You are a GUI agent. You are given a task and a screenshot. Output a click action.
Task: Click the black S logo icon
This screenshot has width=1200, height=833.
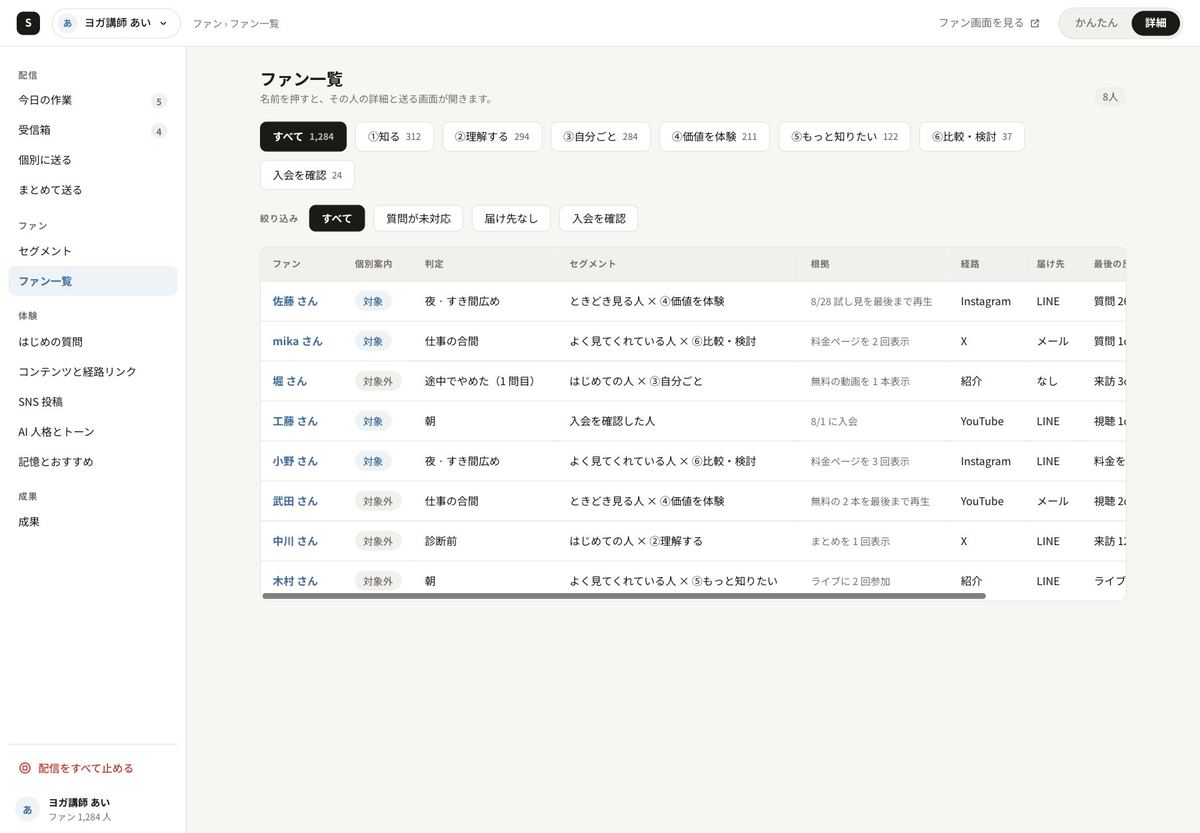[x=28, y=23]
